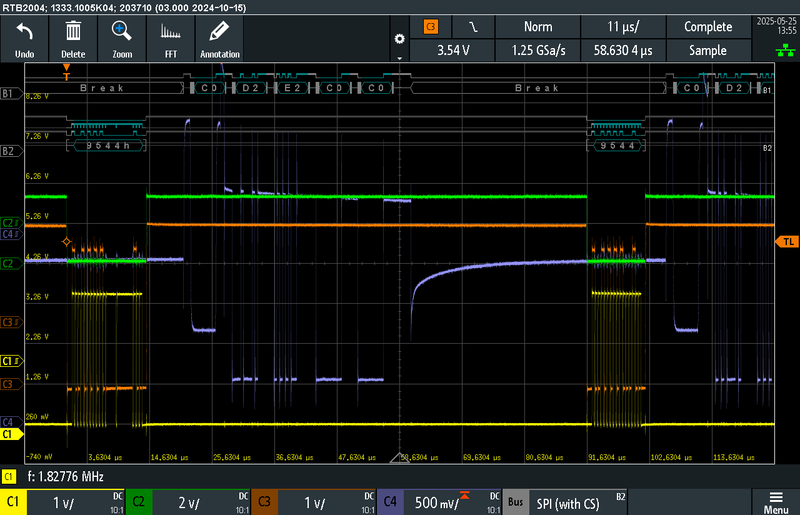Select the C2 channel ground marker
Screen dimensions: 800x515
11,263
